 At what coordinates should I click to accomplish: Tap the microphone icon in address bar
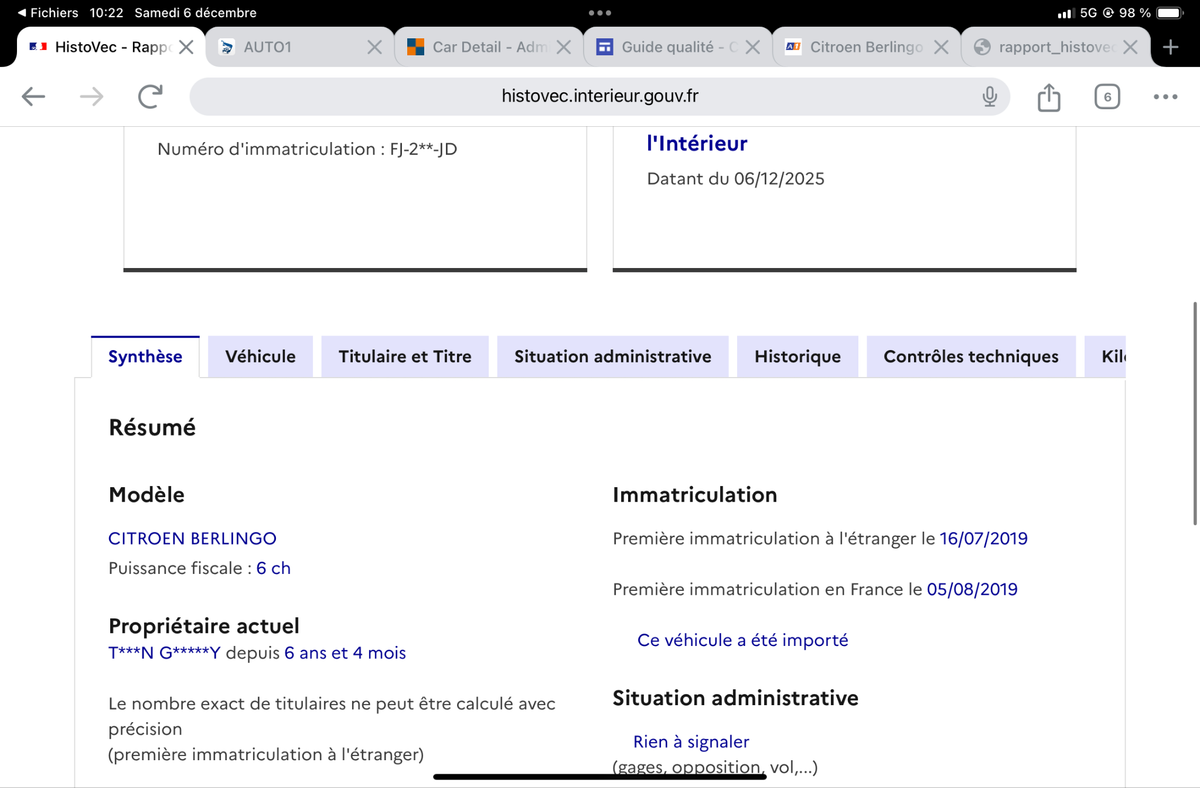coord(989,96)
